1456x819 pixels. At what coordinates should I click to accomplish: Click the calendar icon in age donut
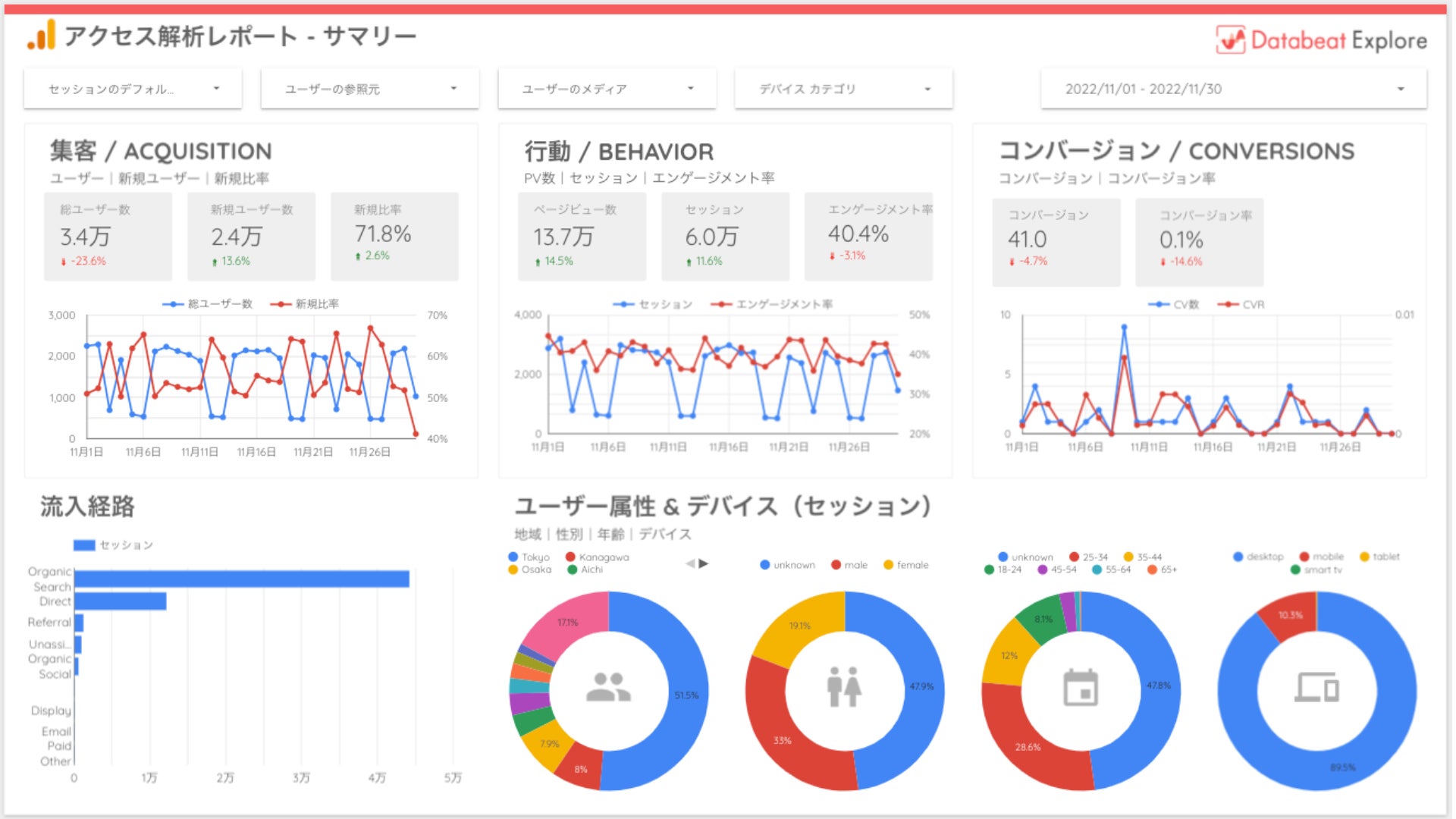point(1081,687)
